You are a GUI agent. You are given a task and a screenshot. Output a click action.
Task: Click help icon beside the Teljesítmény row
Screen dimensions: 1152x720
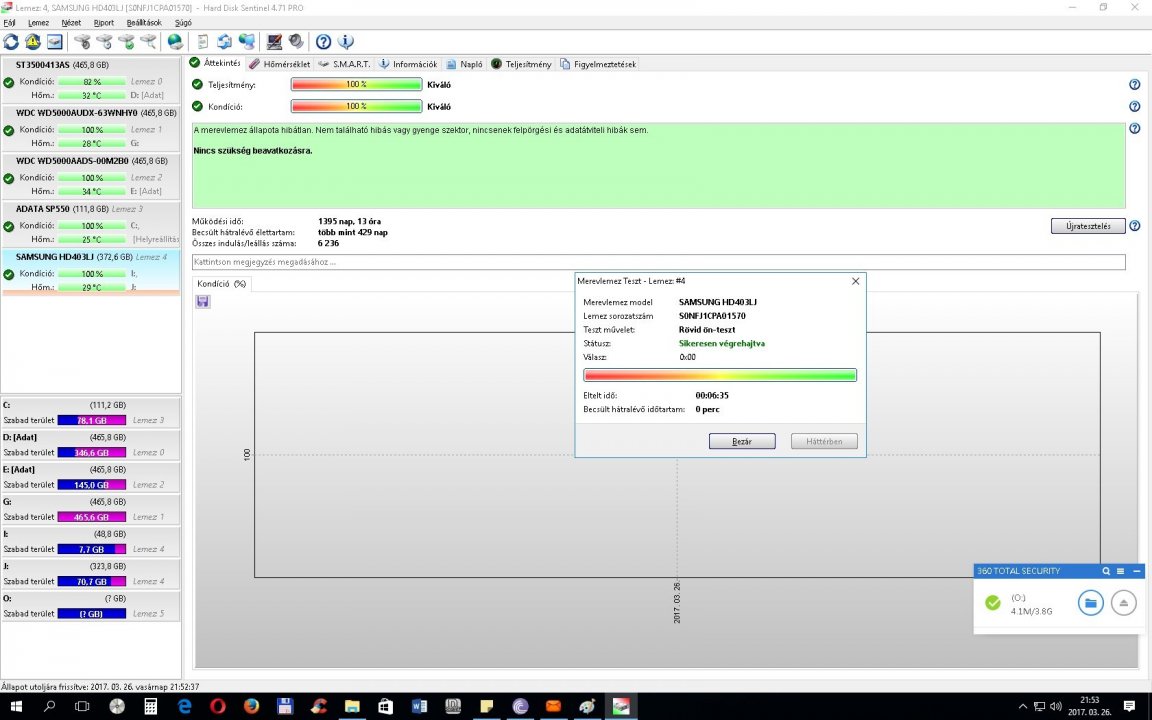click(x=1134, y=84)
